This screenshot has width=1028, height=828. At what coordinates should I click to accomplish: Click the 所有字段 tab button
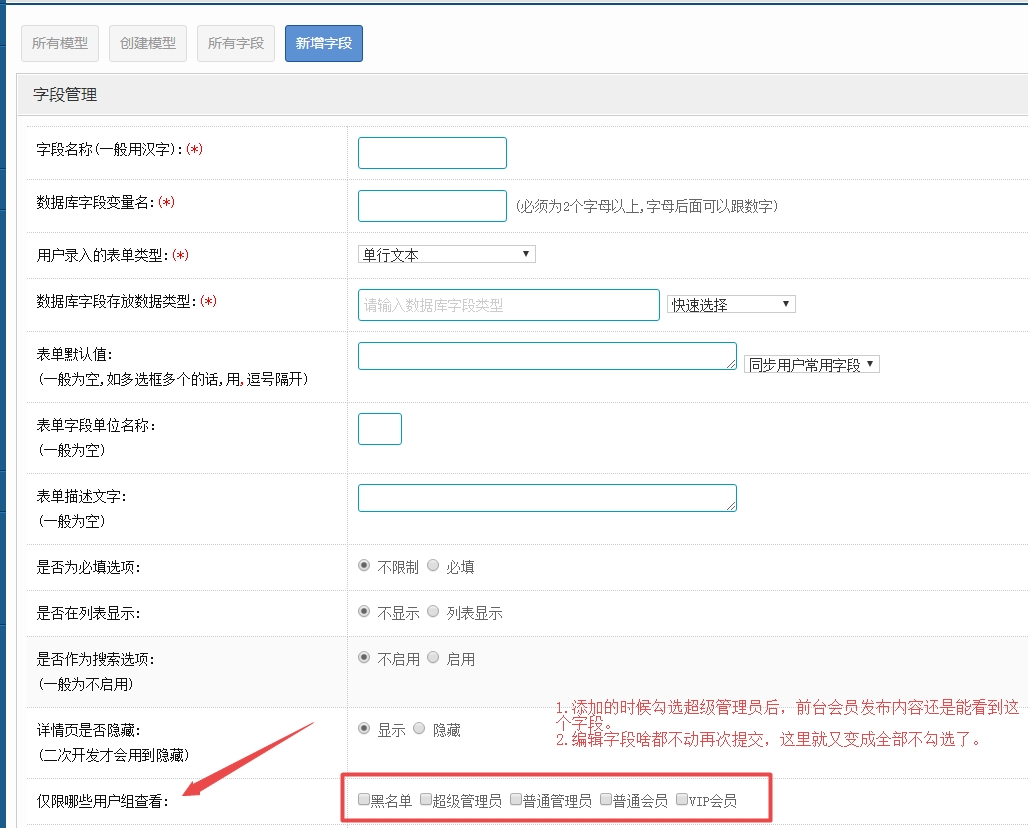(x=236, y=44)
